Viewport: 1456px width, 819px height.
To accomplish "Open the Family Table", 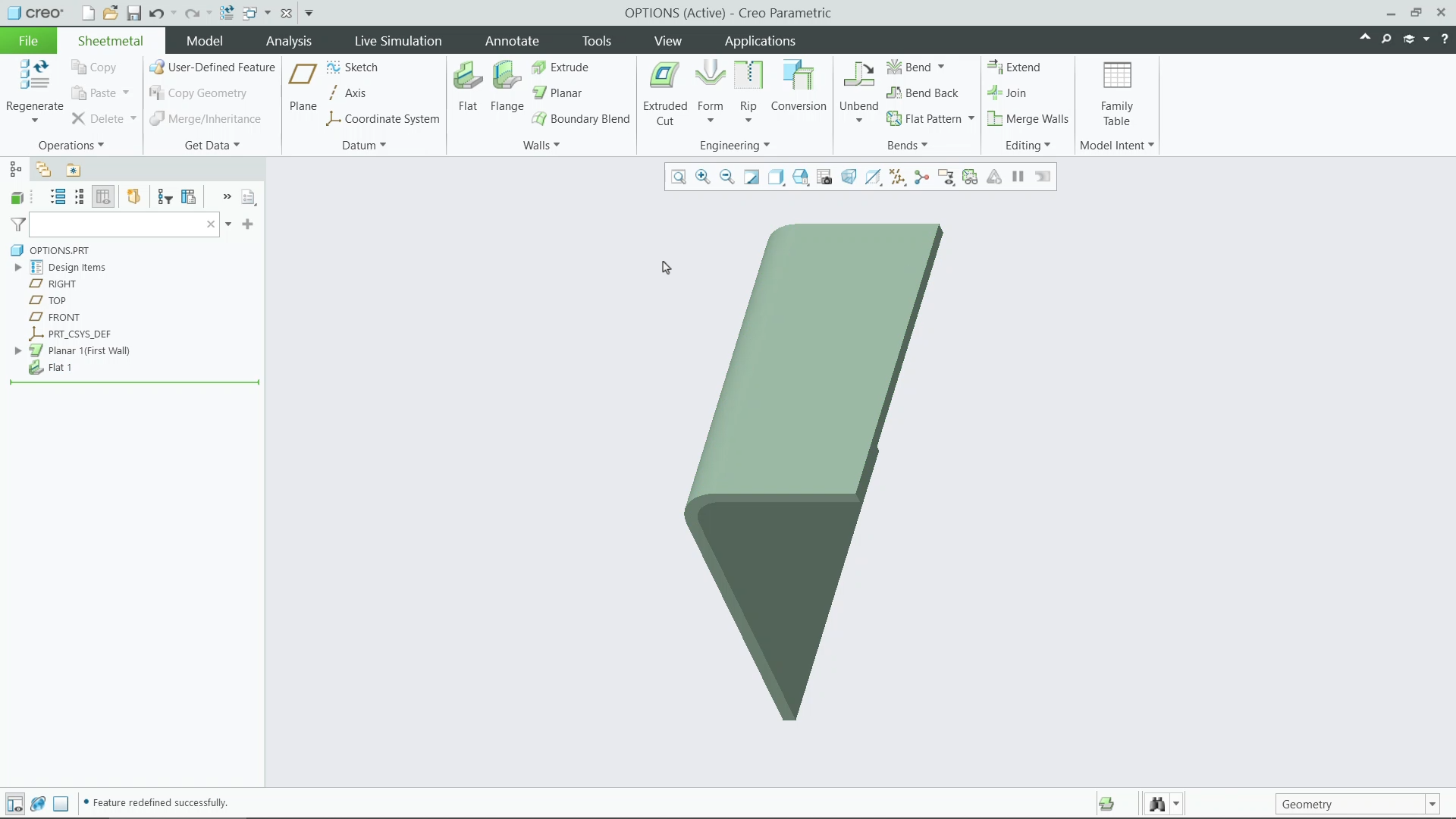I will tap(1116, 91).
